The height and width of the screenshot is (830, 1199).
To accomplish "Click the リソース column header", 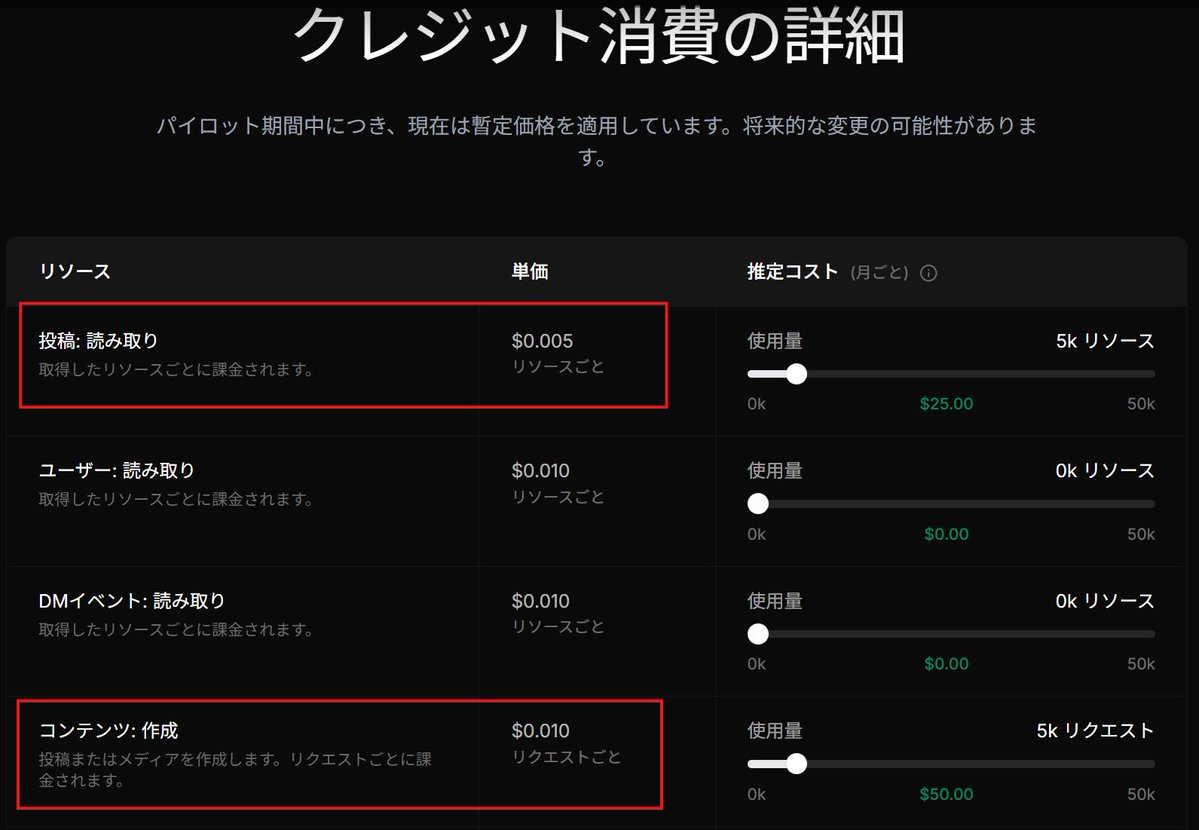I will point(75,272).
